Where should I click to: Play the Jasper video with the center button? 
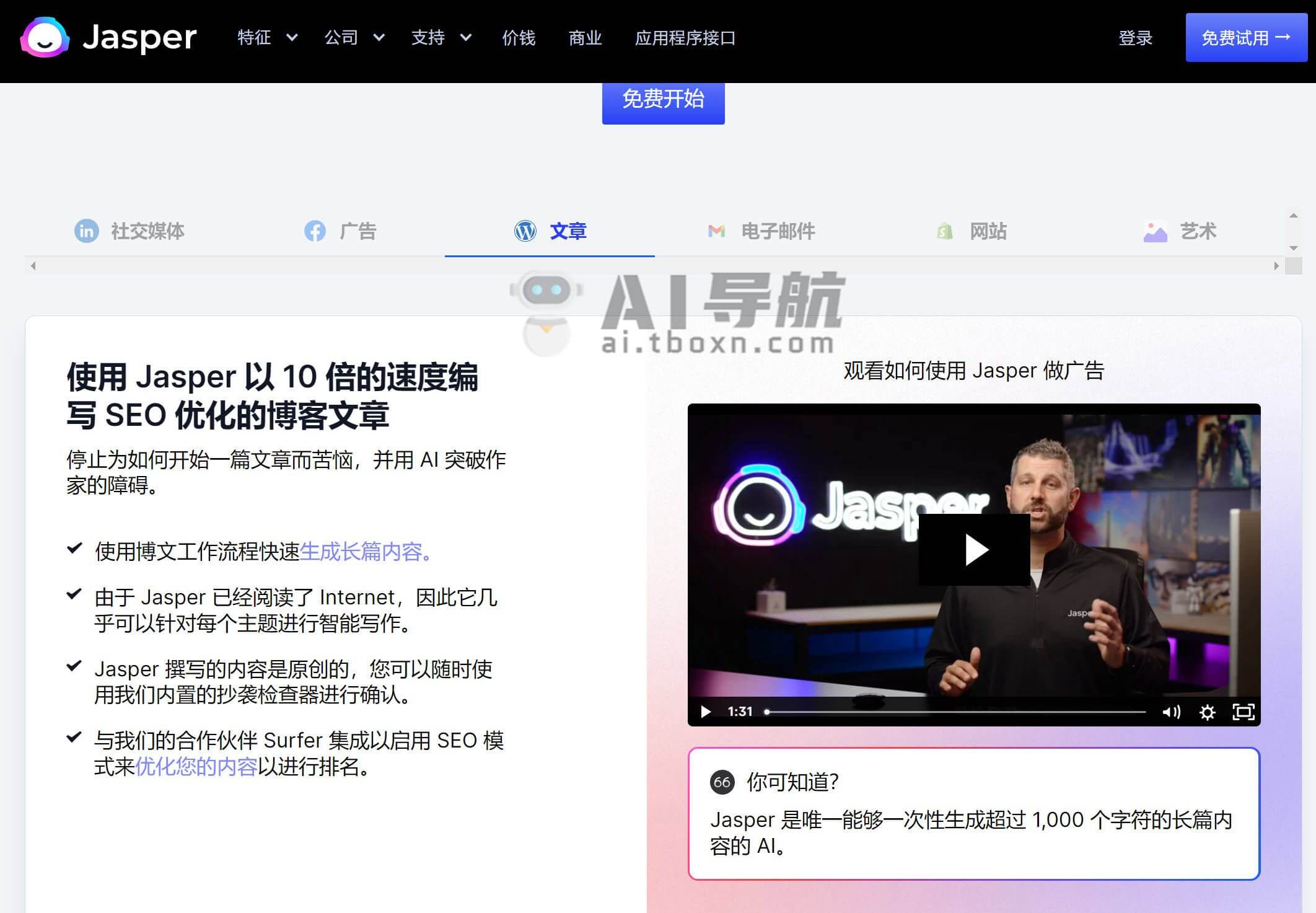[x=974, y=550]
